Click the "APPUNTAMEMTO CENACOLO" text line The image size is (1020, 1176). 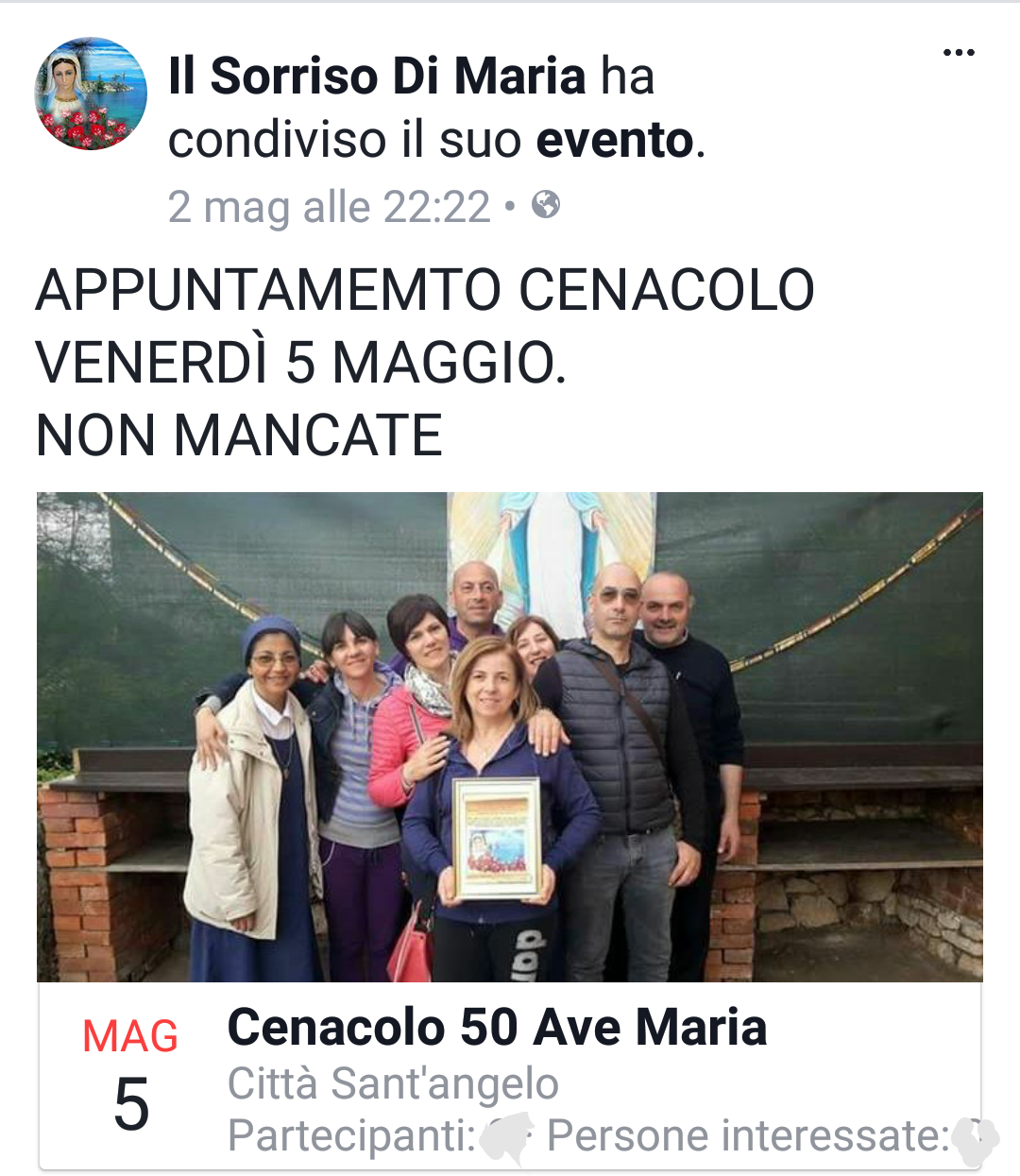pyautogui.click(x=425, y=290)
